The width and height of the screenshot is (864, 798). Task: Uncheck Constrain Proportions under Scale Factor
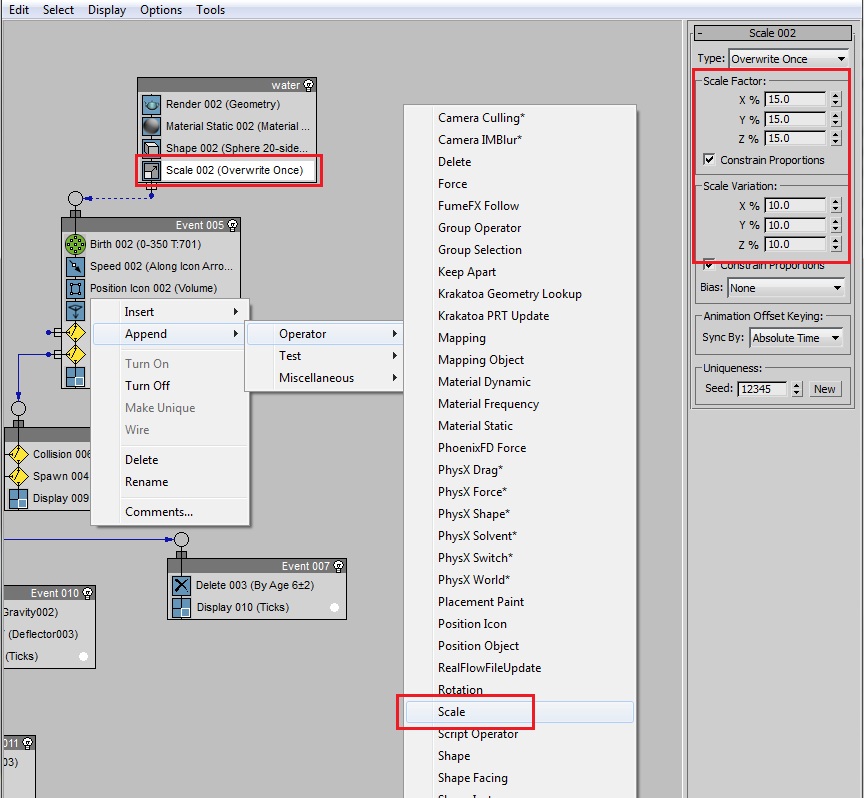710,160
